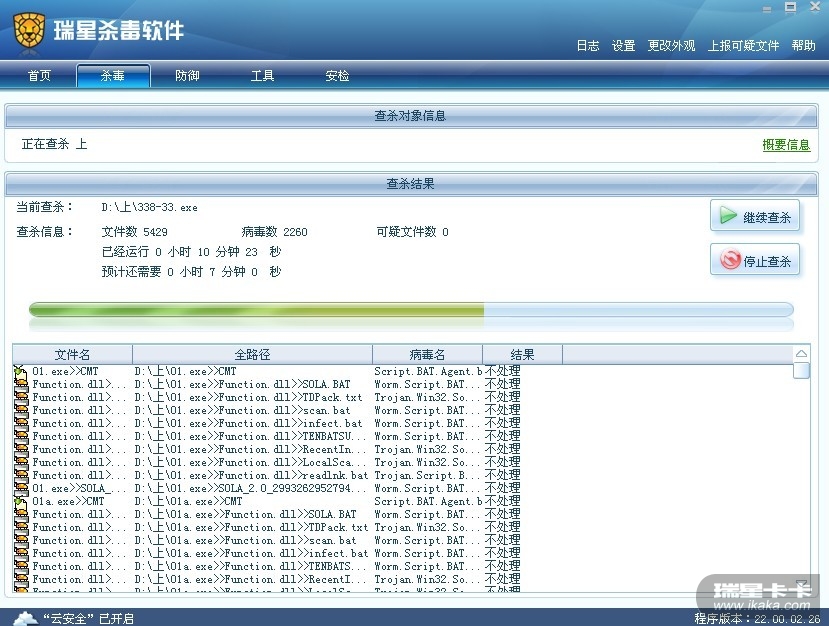Select the D:\上\01a.exe>>CMT path entry
Viewport: 829px width, 626px height.
(x=188, y=501)
